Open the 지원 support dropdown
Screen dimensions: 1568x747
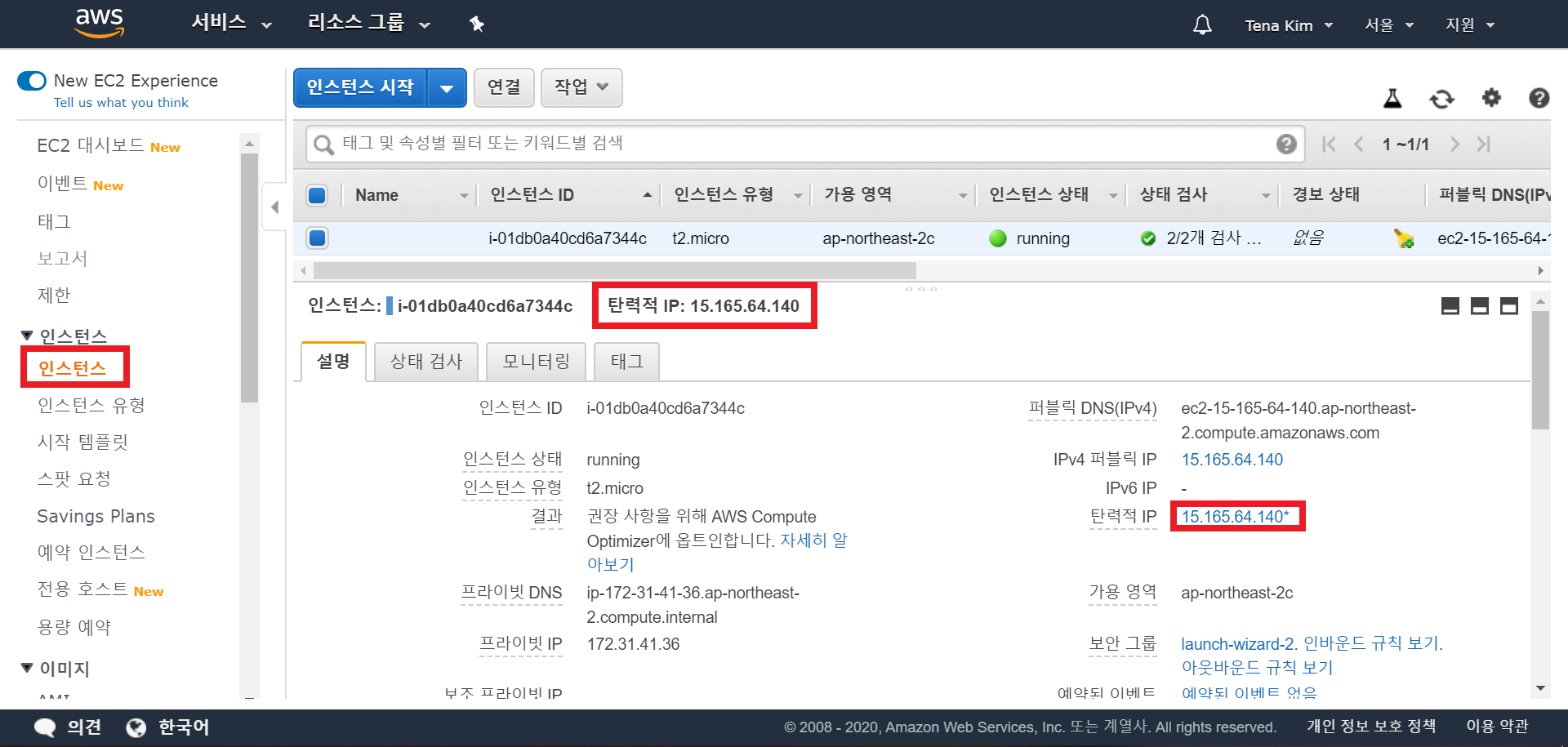coord(1470,25)
